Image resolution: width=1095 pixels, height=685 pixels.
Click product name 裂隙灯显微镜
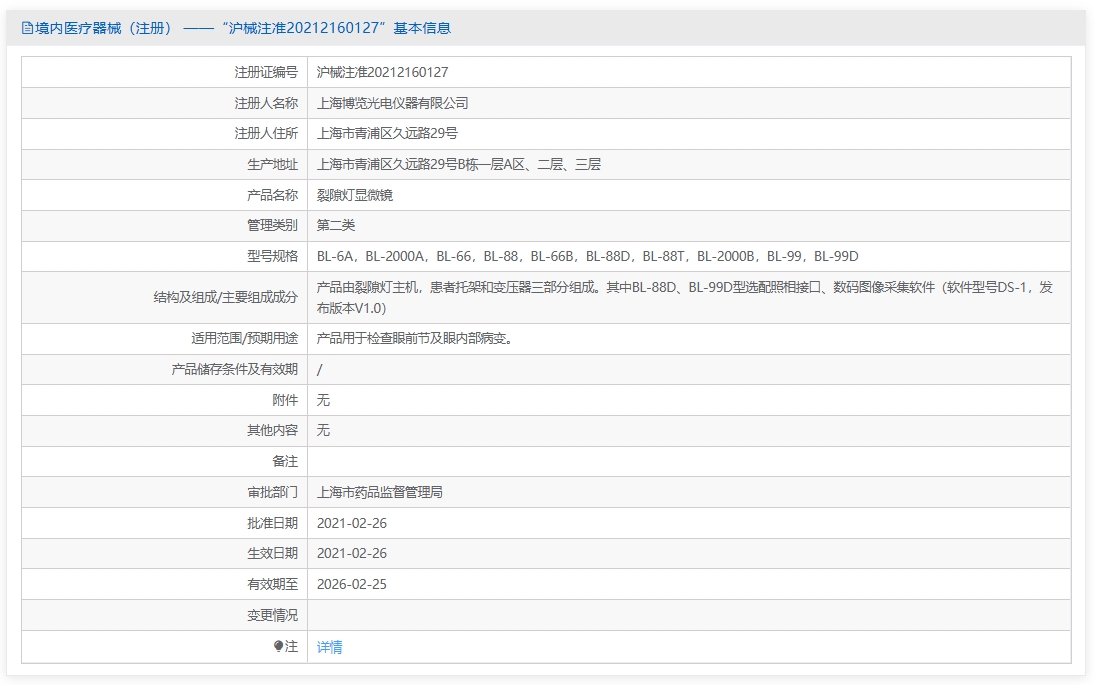coord(355,195)
